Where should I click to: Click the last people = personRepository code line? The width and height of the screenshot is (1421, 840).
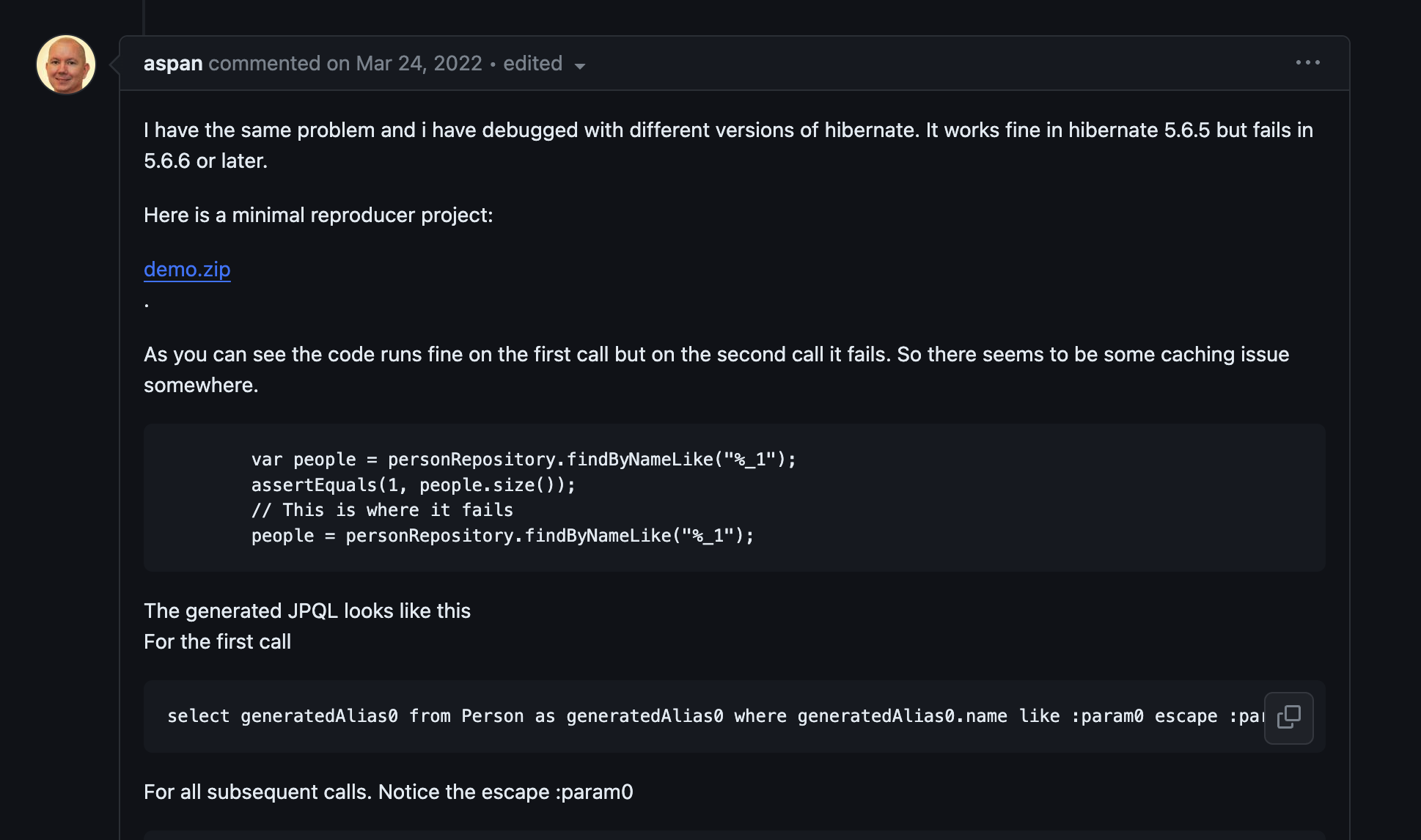coord(502,536)
